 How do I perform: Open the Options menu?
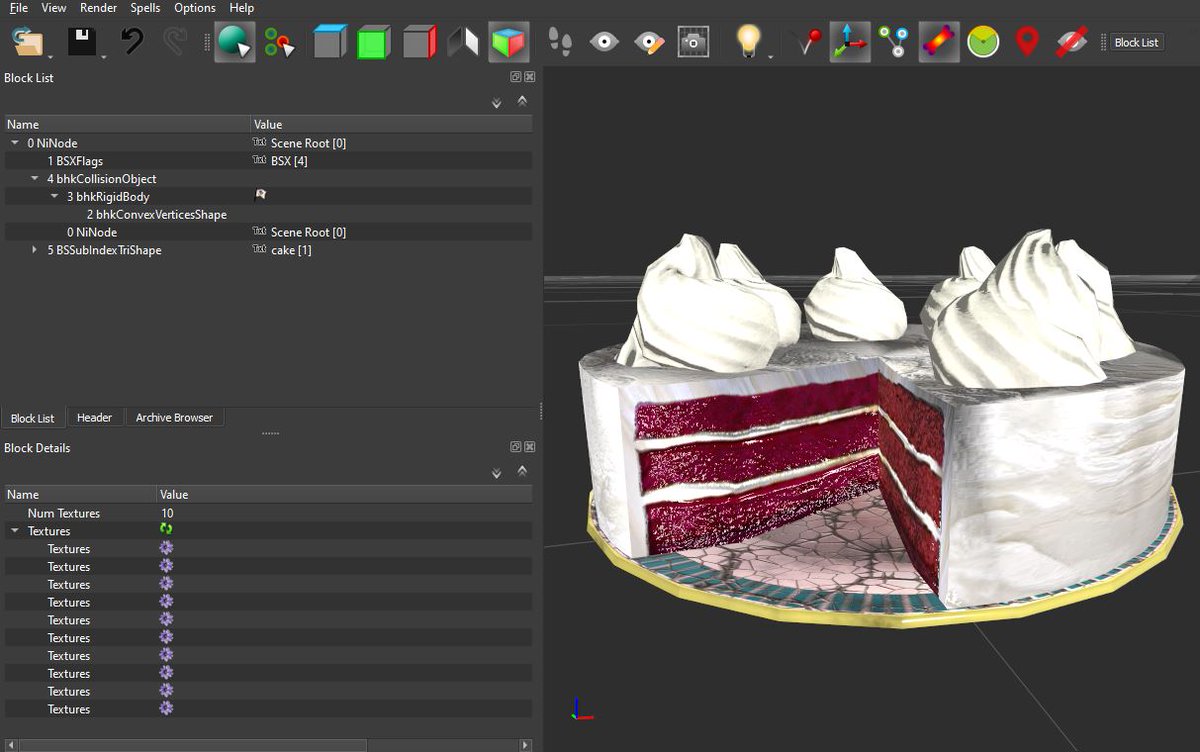[194, 8]
